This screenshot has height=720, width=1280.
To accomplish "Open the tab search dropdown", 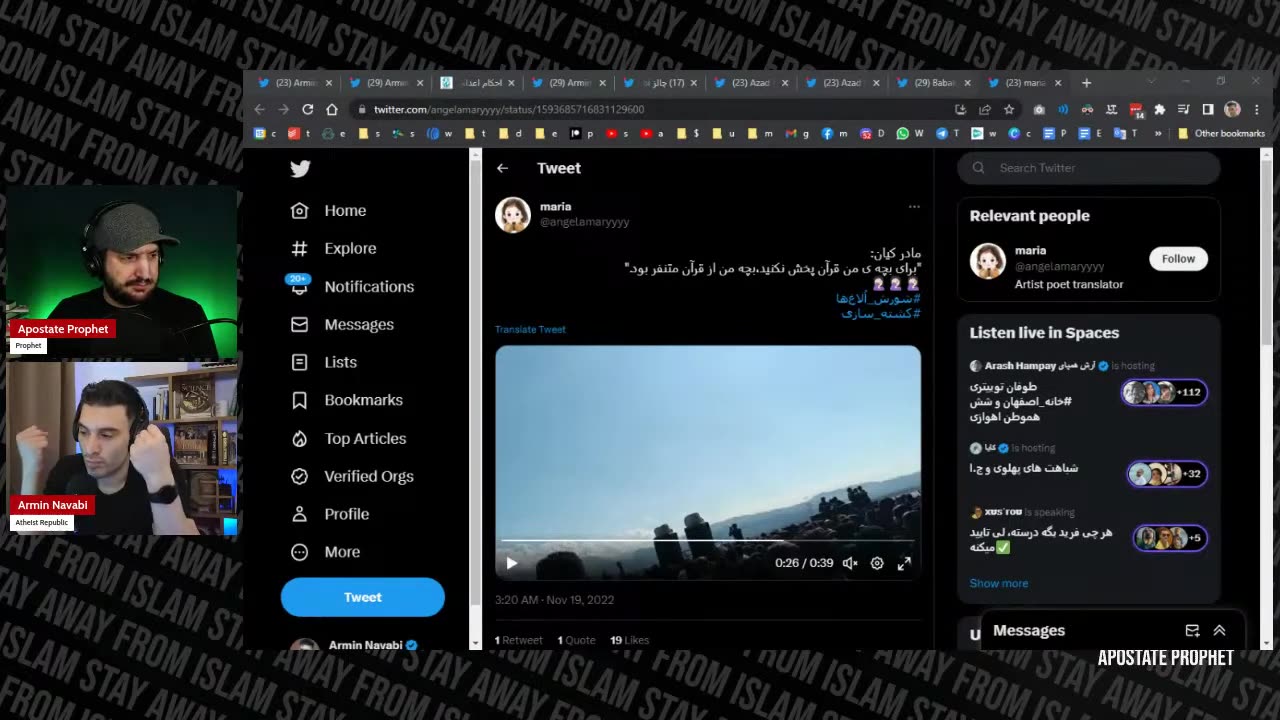I will click(1151, 81).
